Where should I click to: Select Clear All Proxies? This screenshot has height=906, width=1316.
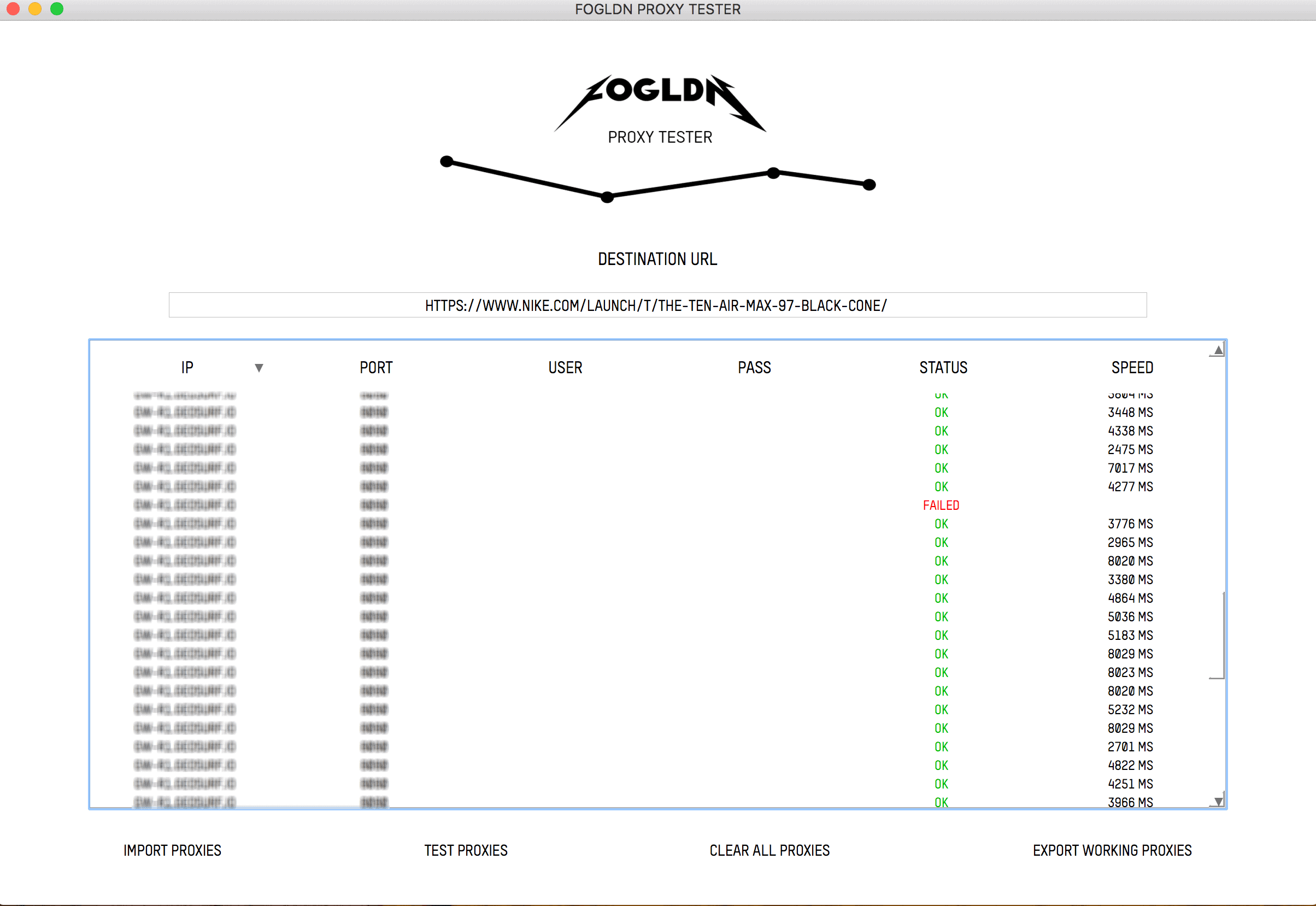coord(769,850)
